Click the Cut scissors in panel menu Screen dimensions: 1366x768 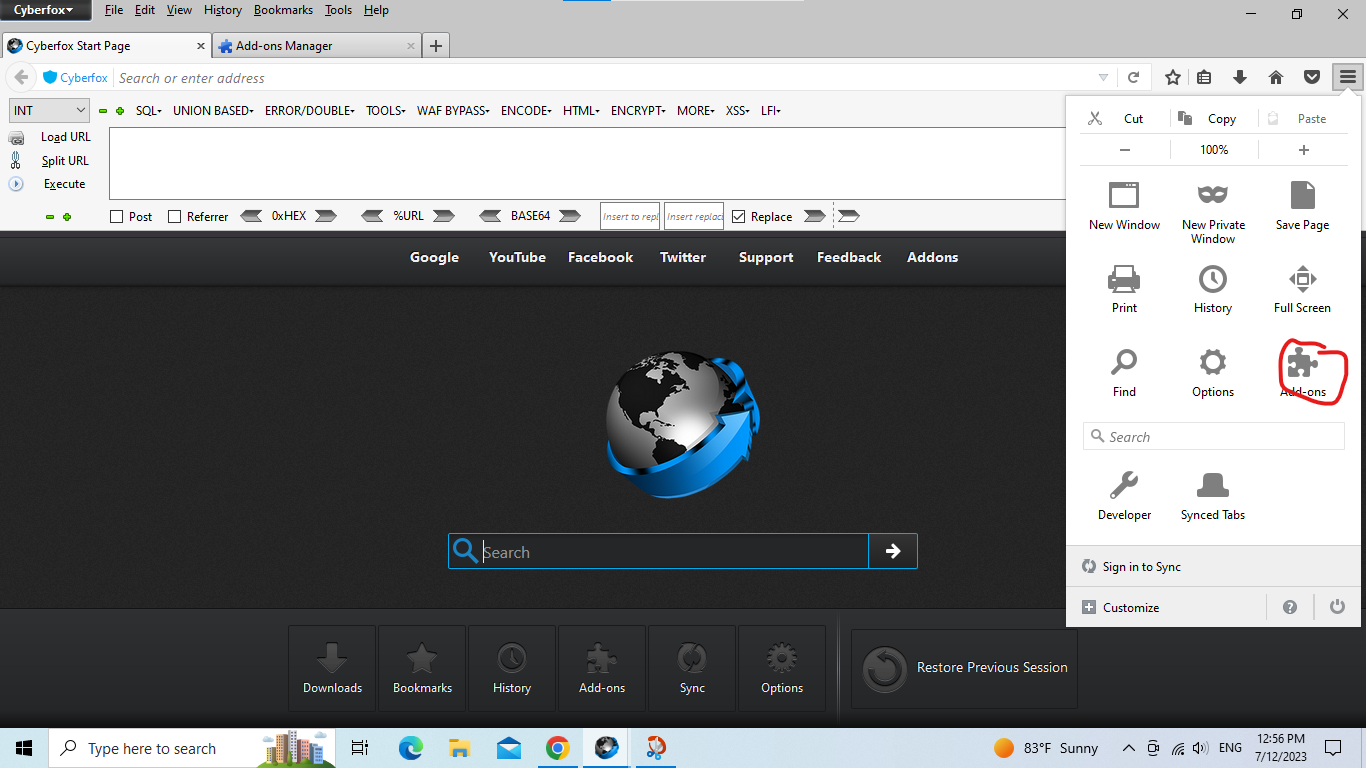pos(1095,118)
